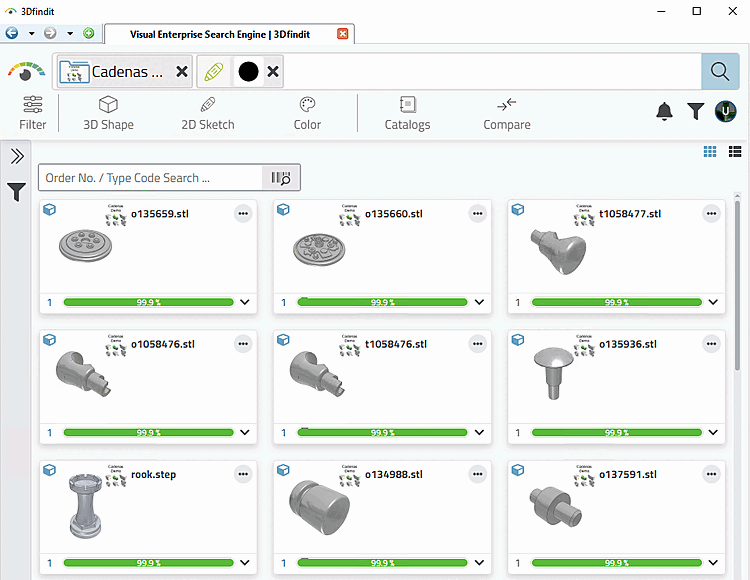Click the Order No. / Type Code Search field
Image resolution: width=750 pixels, height=580 pixels.
pos(151,178)
